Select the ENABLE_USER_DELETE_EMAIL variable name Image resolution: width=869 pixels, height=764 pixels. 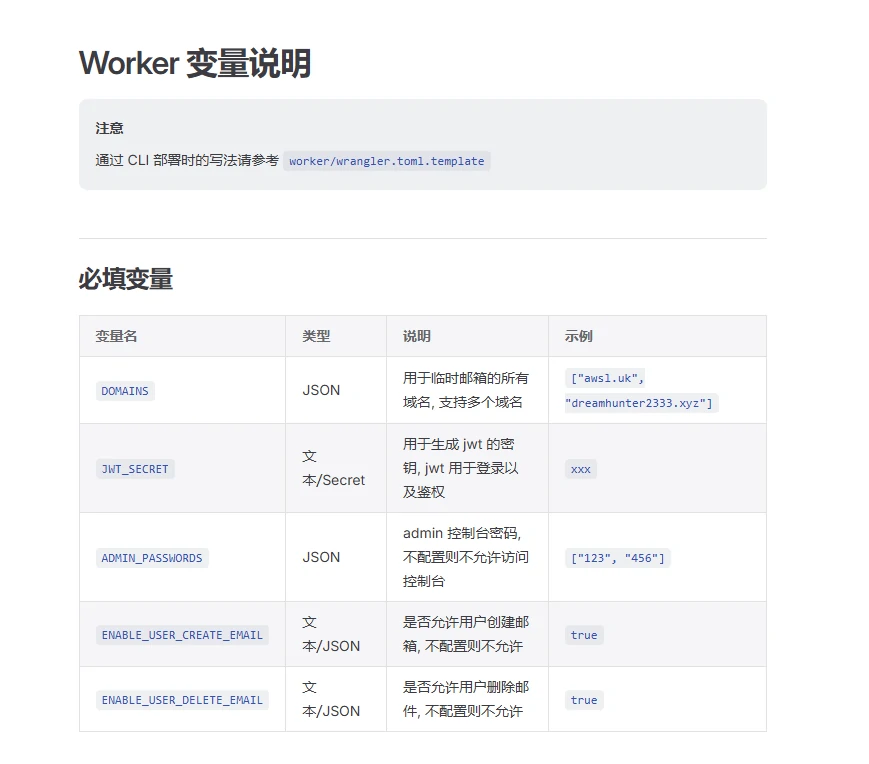(x=182, y=700)
